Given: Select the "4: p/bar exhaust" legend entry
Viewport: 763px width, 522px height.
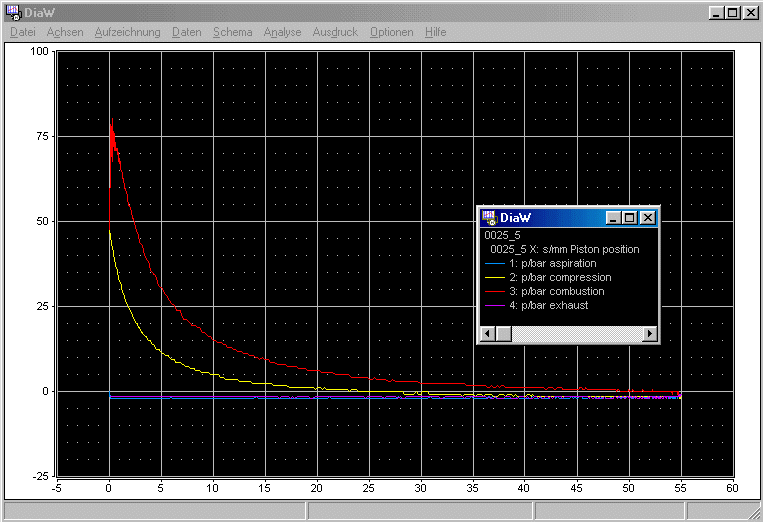Looking at the screenshot, I should 548,305.
